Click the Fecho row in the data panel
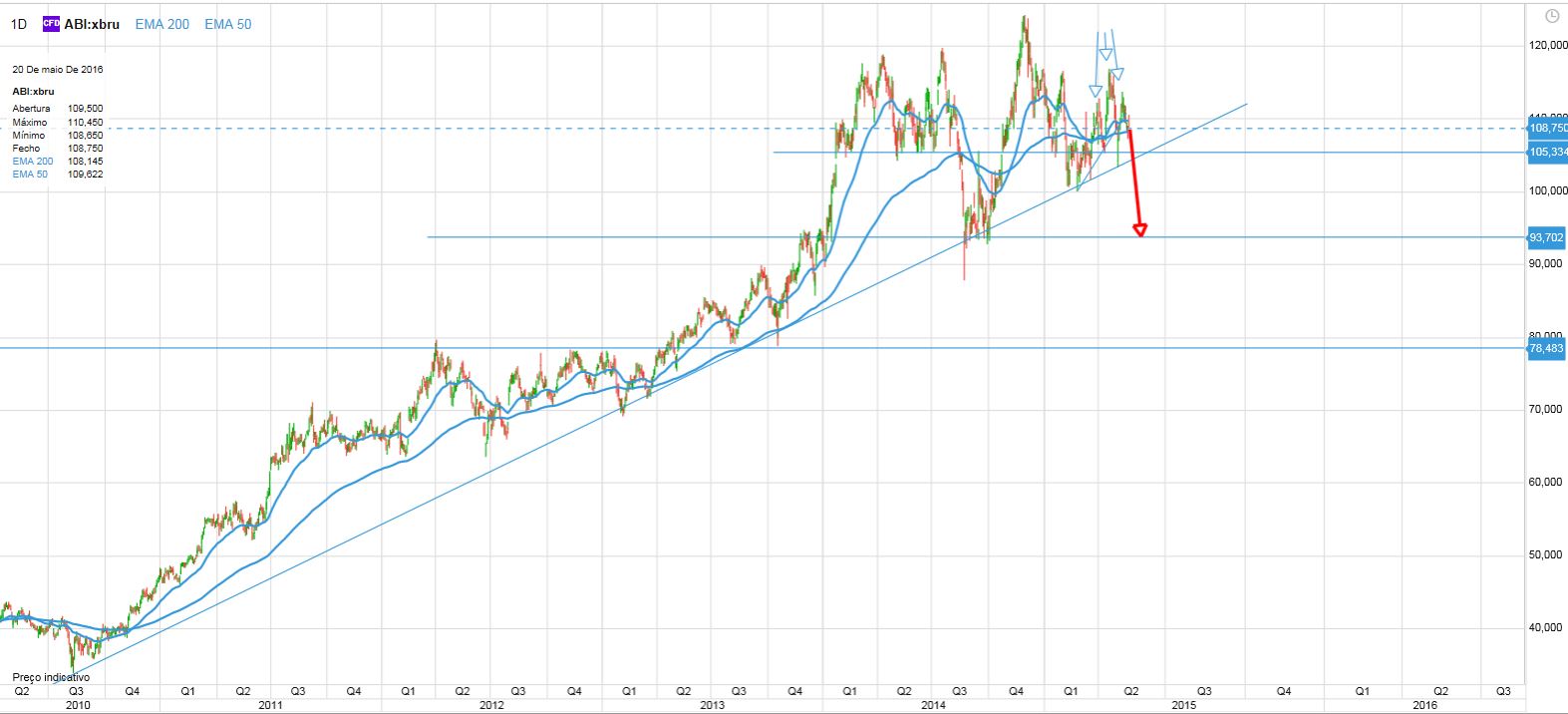The image size is (1568, 714). [x=58, y=148]
